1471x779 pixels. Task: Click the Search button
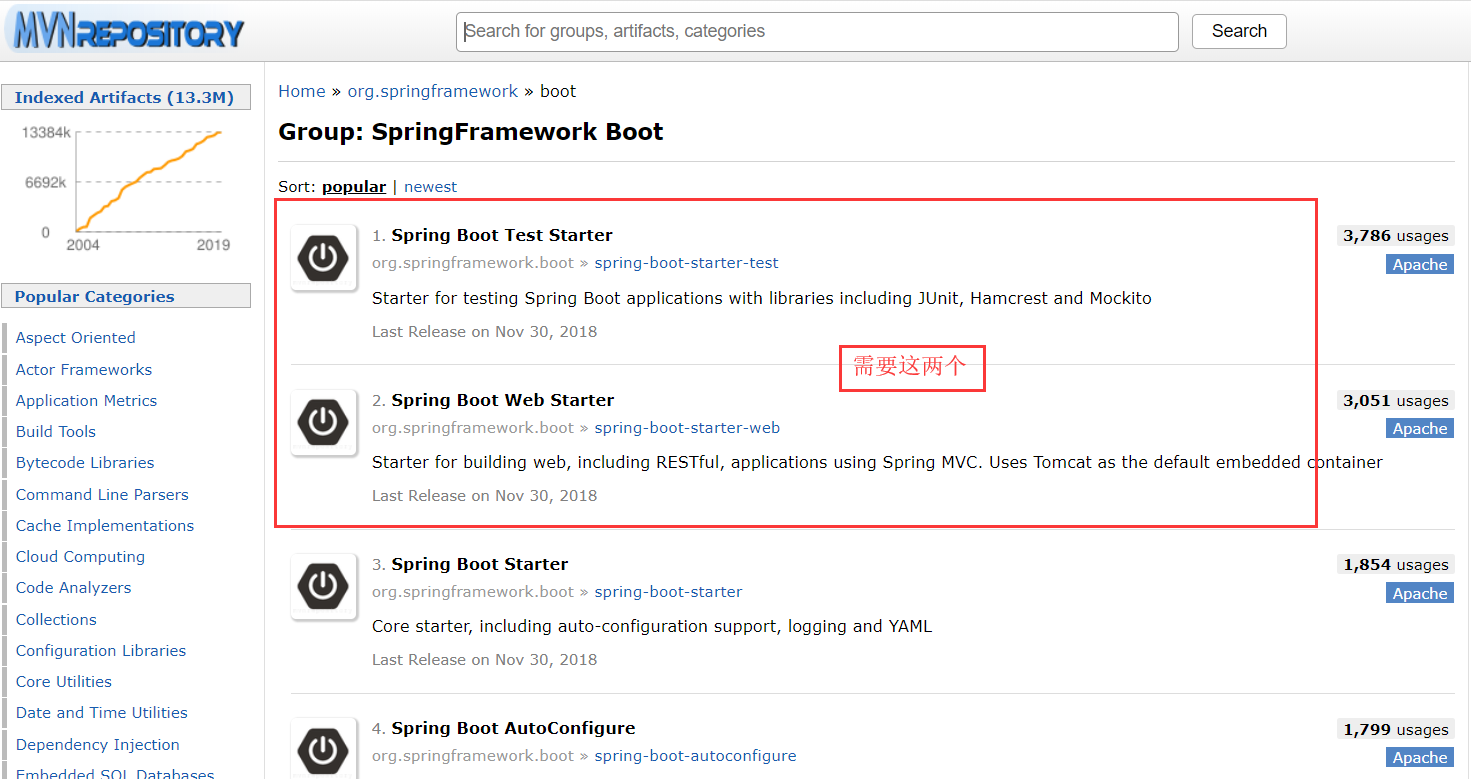point(1239,31)
